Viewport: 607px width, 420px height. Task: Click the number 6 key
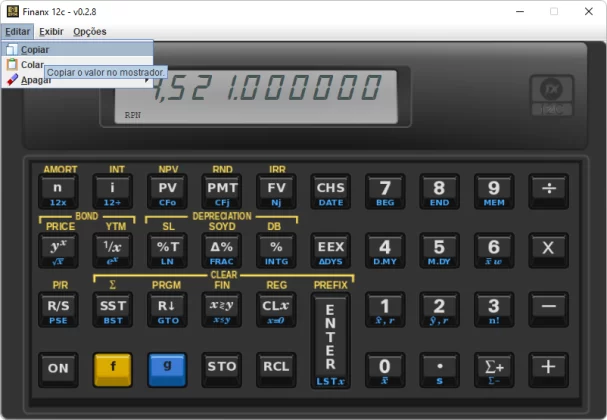[x=494, y=250]
